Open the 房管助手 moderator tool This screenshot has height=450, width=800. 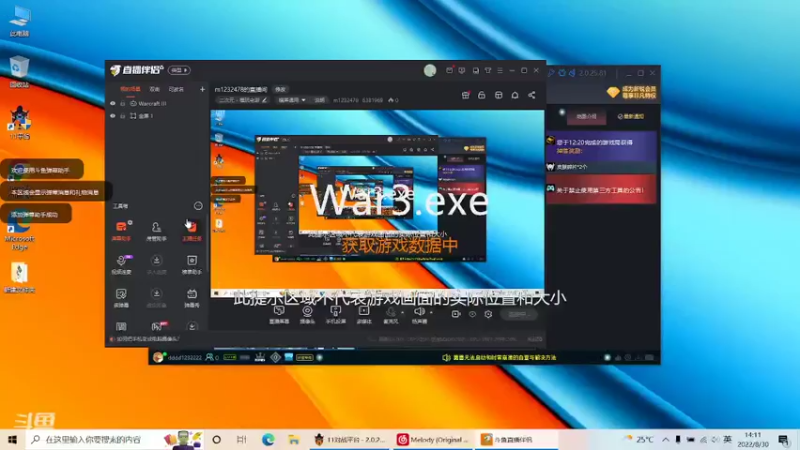tap(156, 231)
